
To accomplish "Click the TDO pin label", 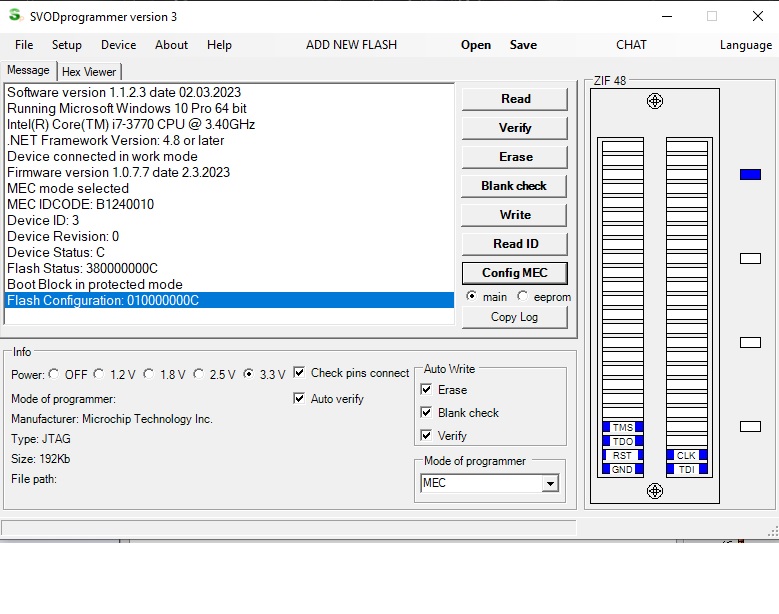I will tap(622, 441).
